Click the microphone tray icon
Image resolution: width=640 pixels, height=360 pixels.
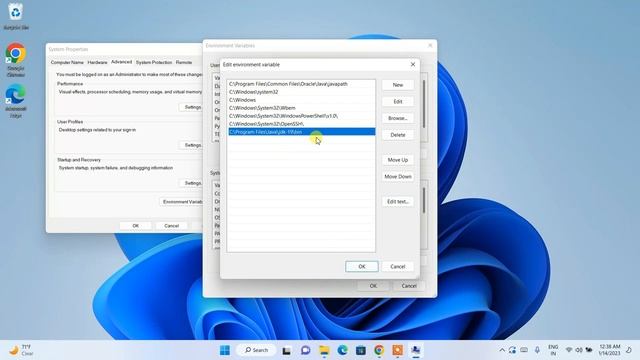(537, 350)
